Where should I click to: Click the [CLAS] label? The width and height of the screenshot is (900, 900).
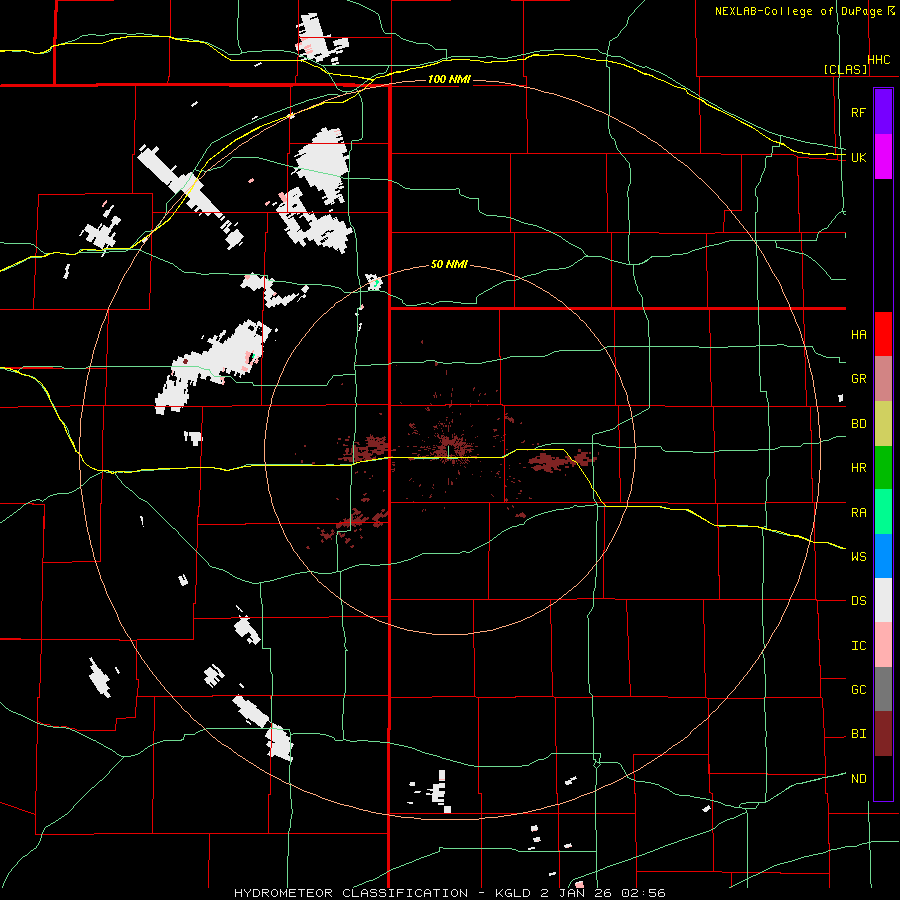click(x=845, y=69)
